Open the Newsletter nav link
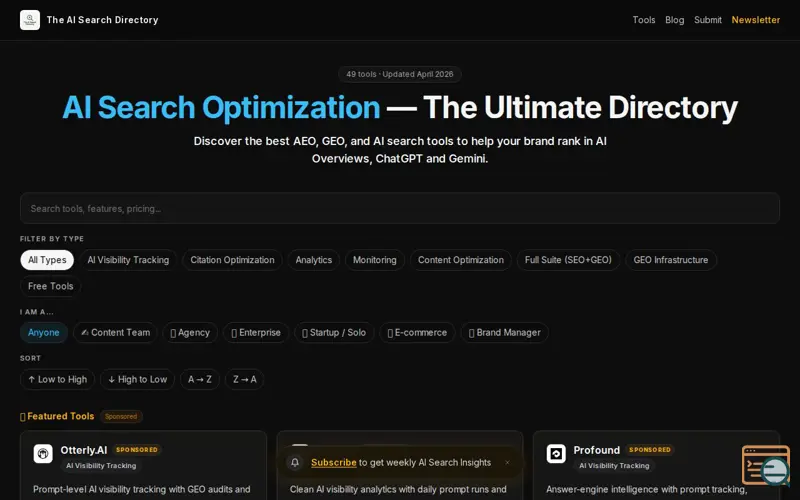 coord(756,20)
